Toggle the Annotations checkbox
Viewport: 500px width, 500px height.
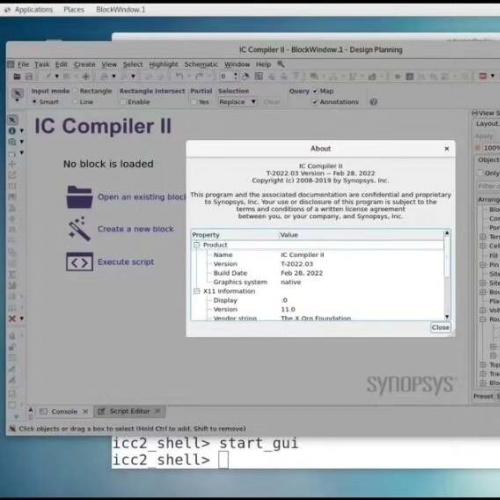pos(315,102)
